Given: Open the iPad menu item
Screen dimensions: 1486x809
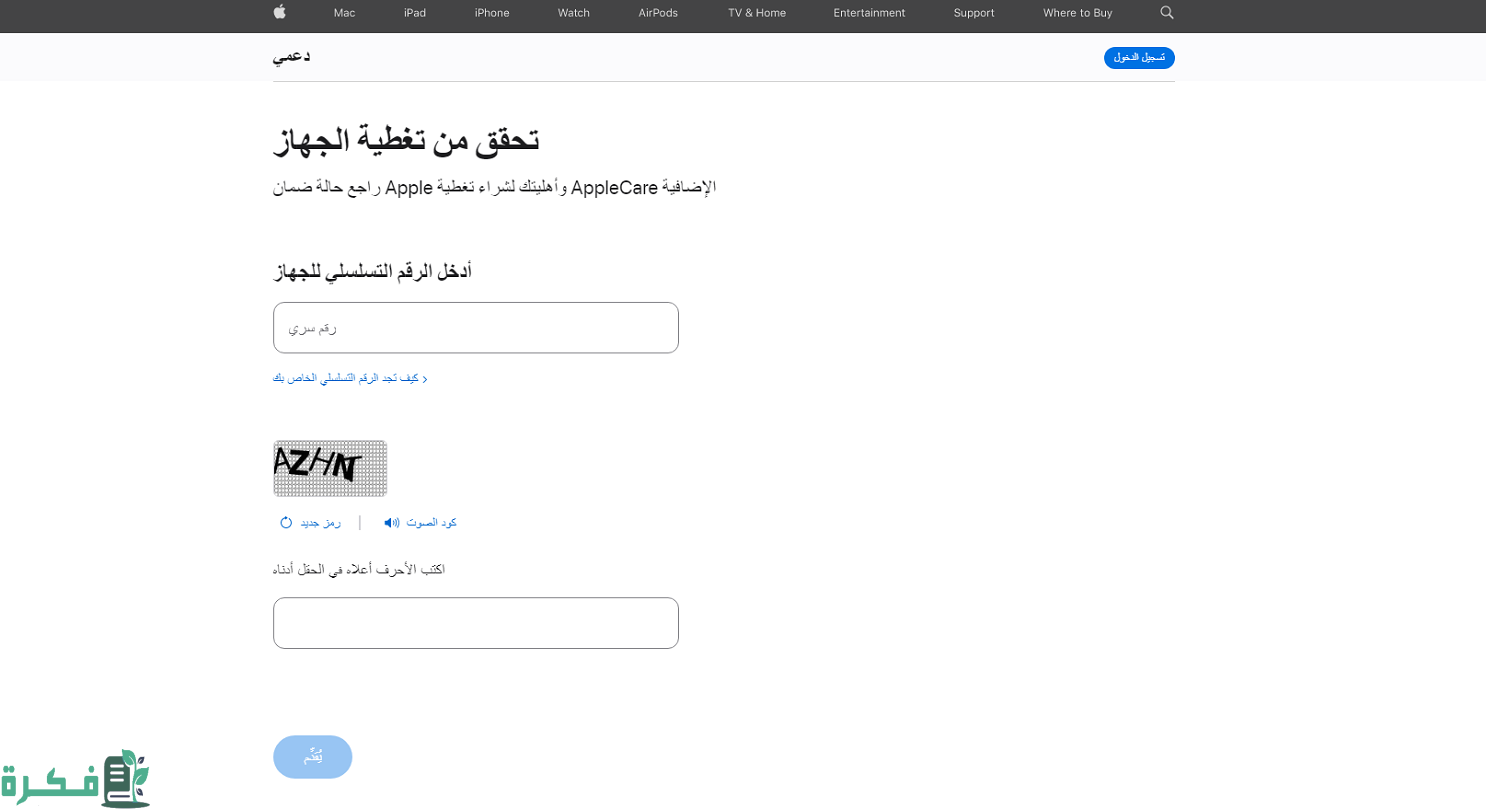Looking at the screenshot, I should [x=415, y=13].
